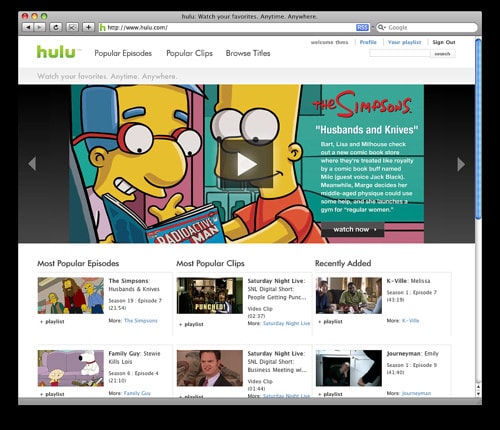Advance to next featured slide arrow
The width and height of the screenshot is (500, 430).
[x=461, y=164]
